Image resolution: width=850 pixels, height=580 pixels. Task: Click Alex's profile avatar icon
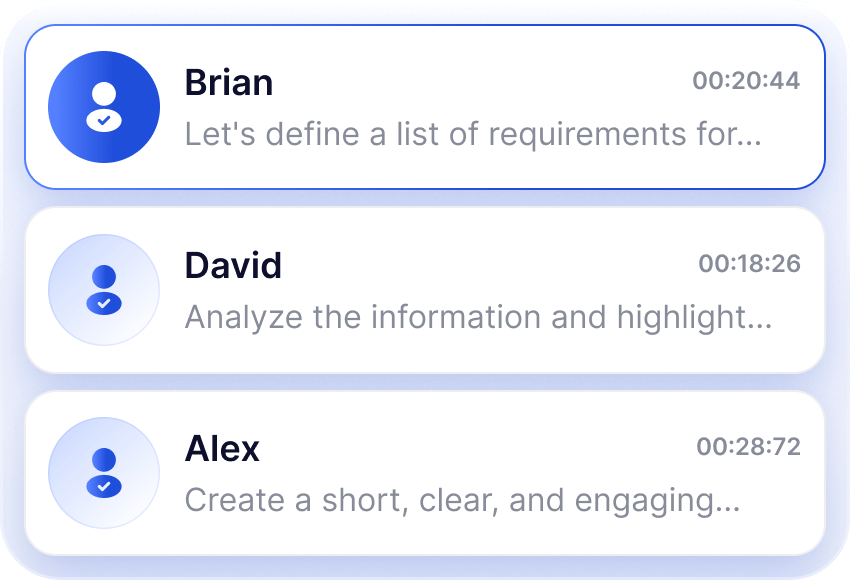click(x=104, y=473)
